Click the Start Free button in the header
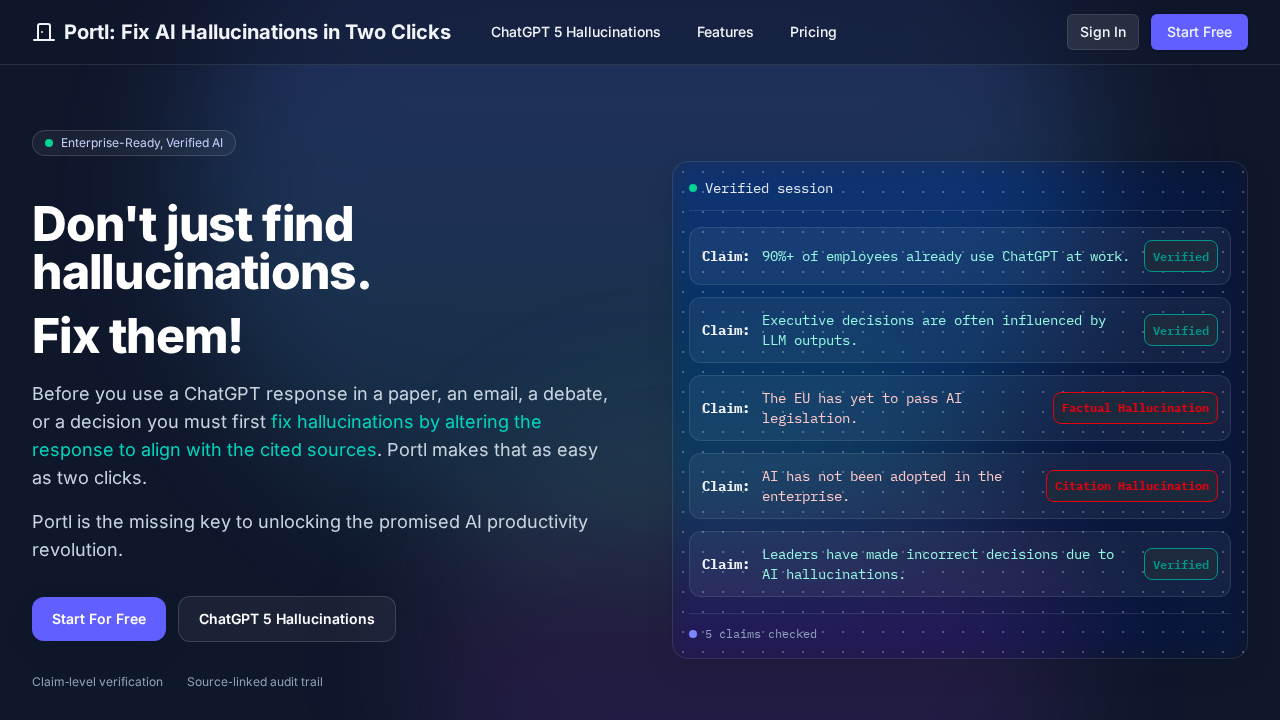This screenshot has height=720, width=1280. pyautogui.click(x=1199, y=32)
